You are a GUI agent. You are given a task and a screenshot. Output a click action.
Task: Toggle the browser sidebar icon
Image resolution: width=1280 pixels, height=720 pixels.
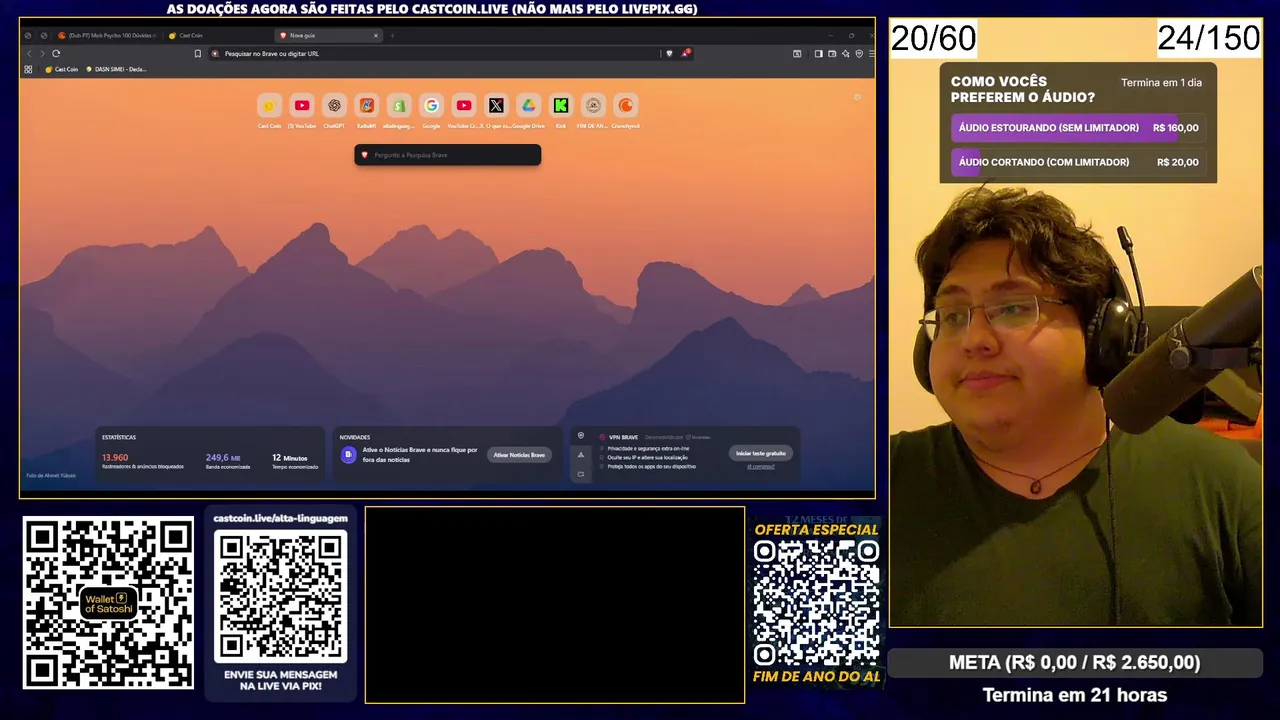tap(818, 53)
